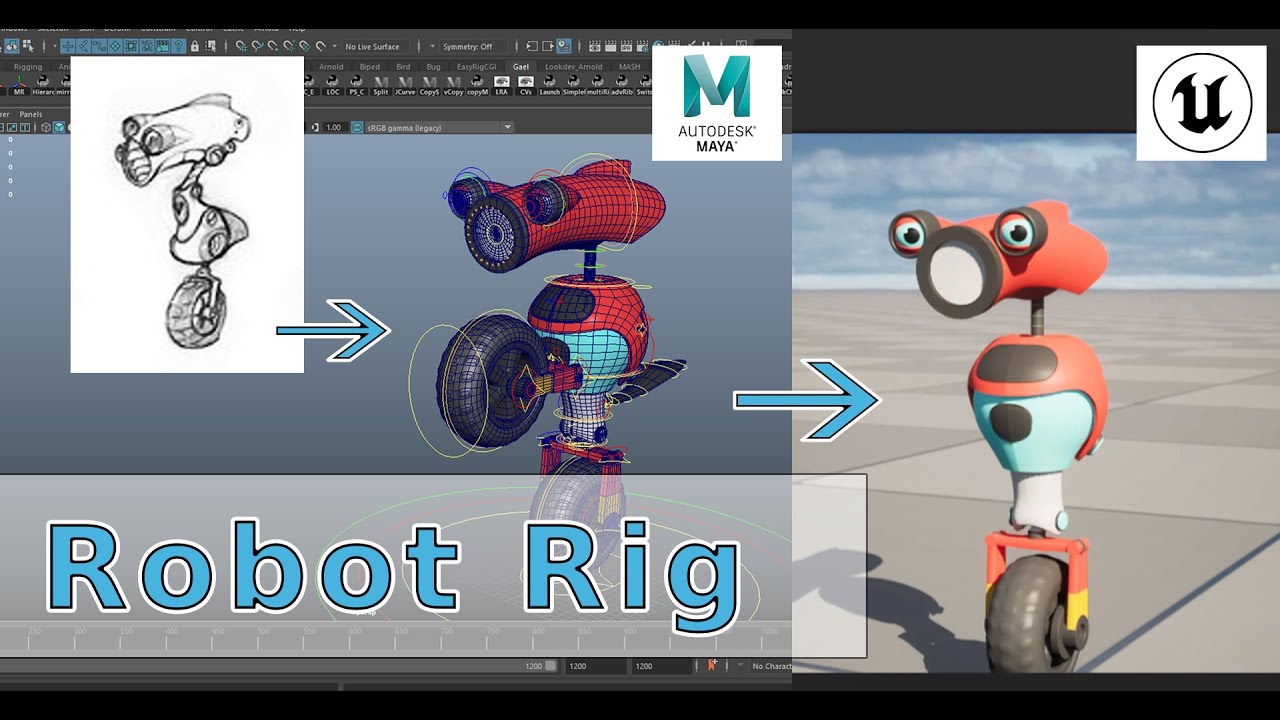Run the MR shelf script
Screen dimensions: 1280x720
(x=19, y=85)
